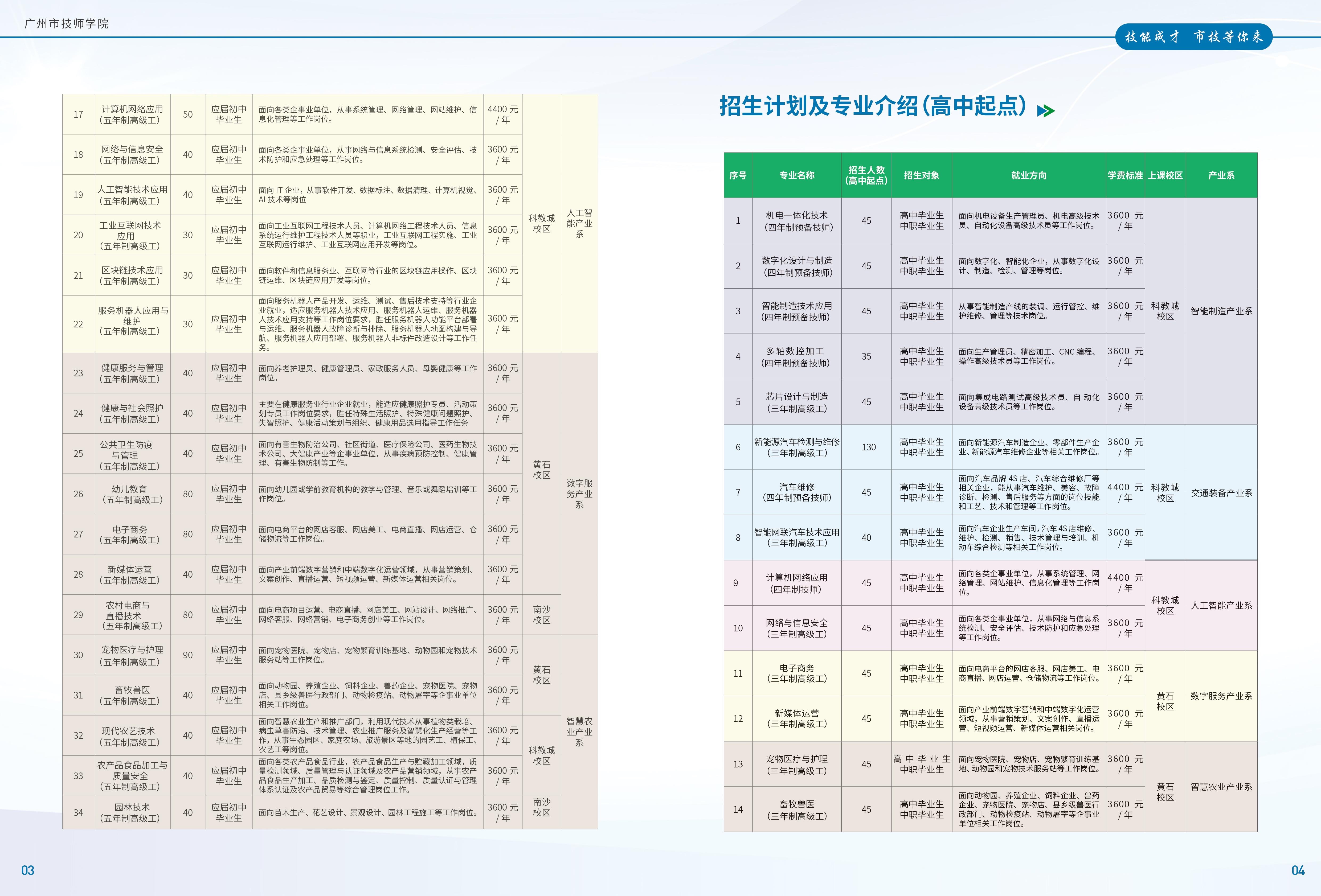Click the 4400元/年 tuition in row 17

502,114
